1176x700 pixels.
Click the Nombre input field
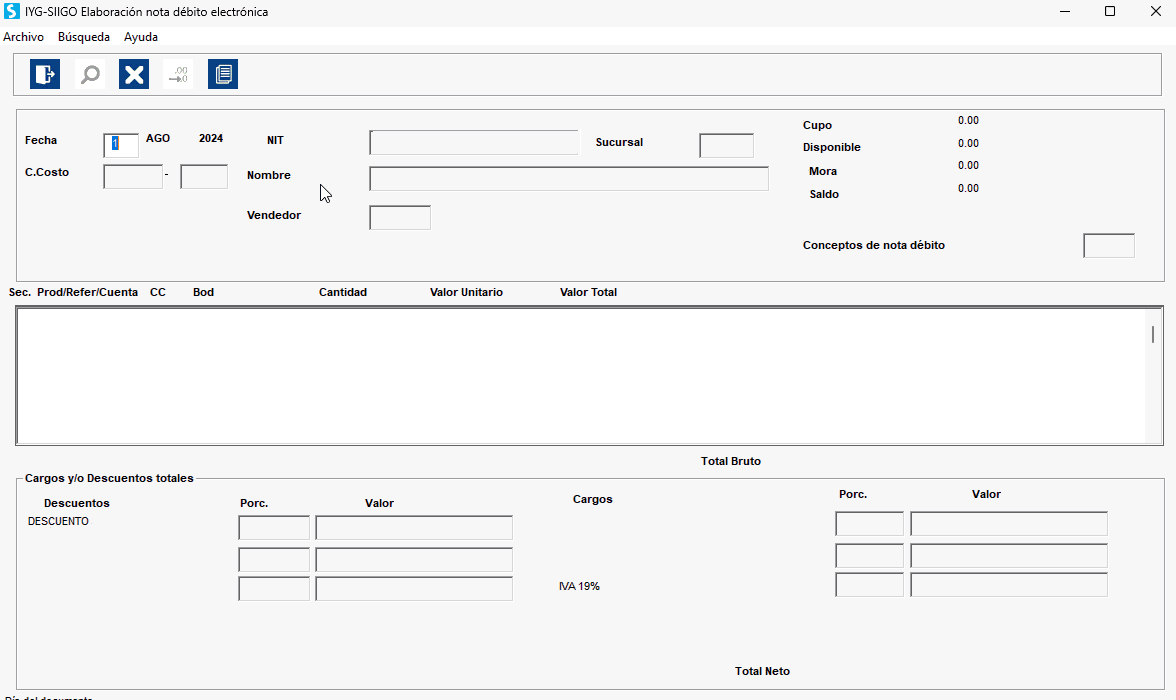tap(569, 179)
